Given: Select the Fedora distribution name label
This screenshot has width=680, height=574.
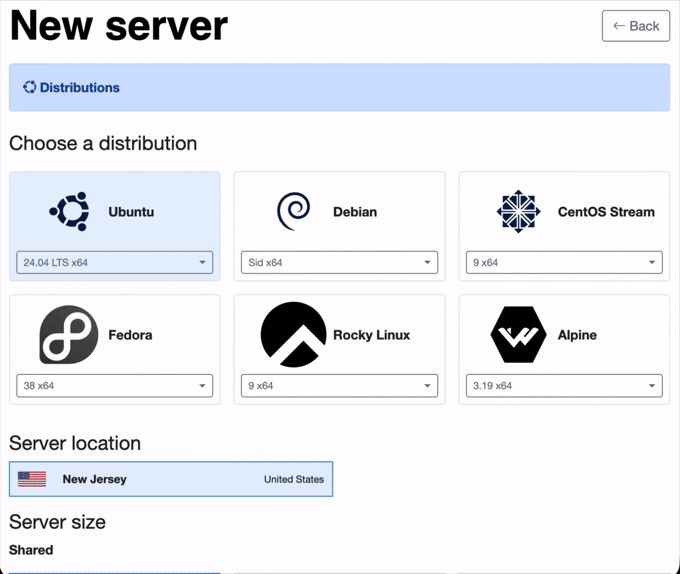Looking at the screenshot, I should point(130,335).
